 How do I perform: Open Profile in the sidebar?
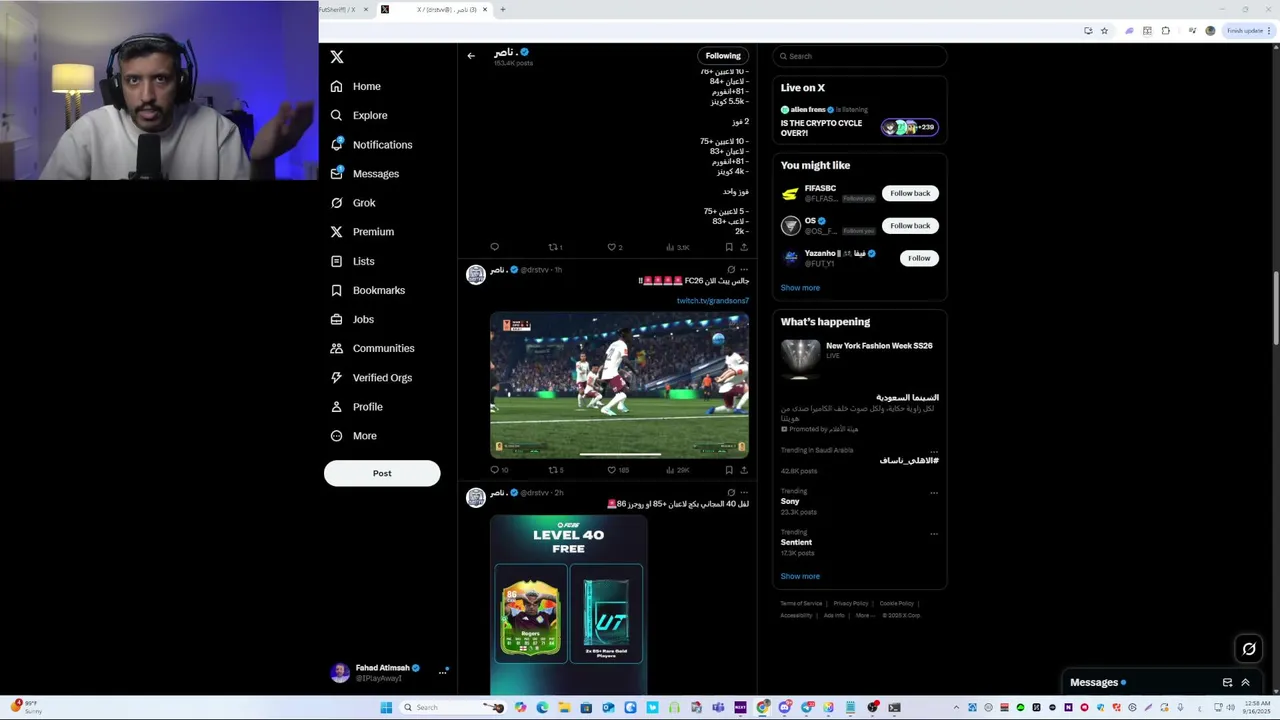click(356, 407)
